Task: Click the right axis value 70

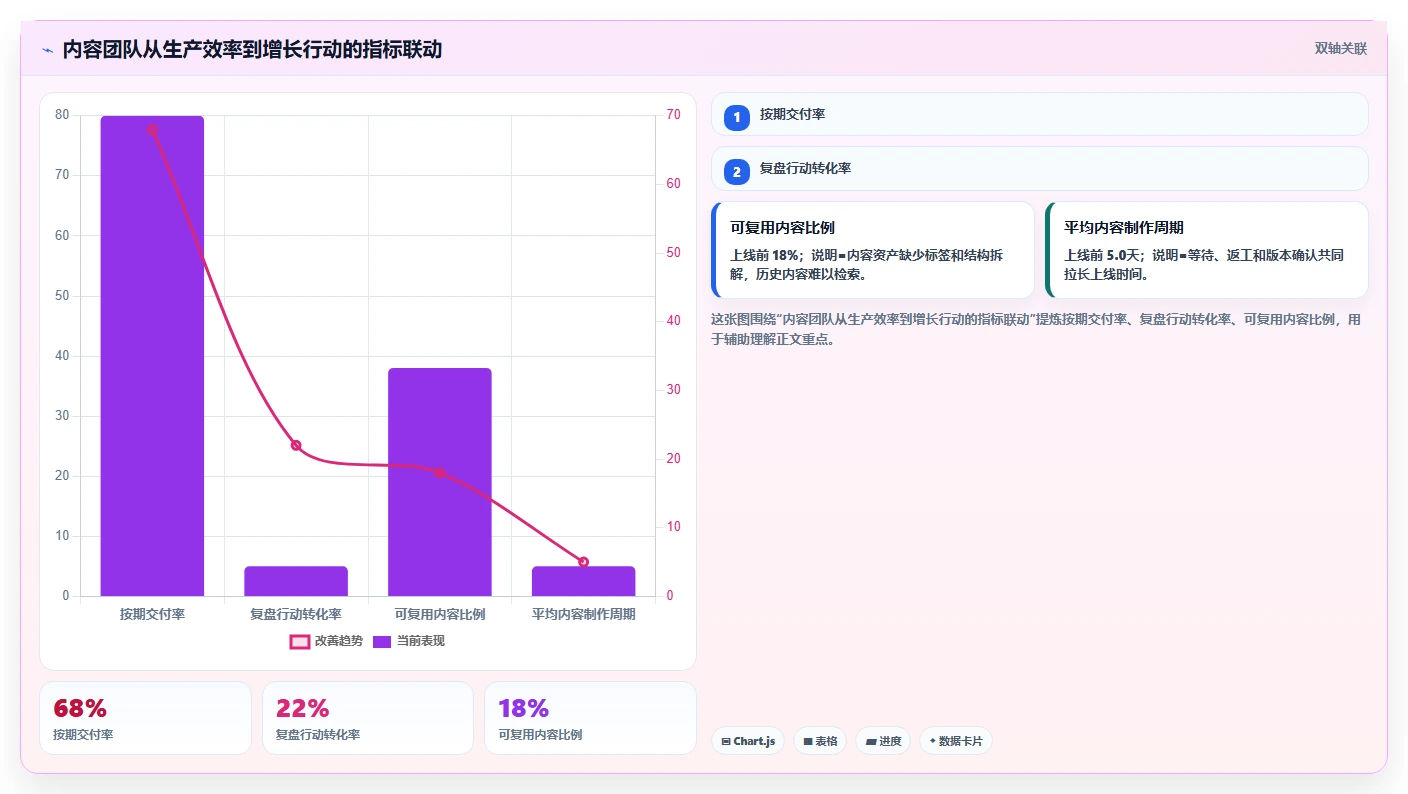Action: point(674,115)
